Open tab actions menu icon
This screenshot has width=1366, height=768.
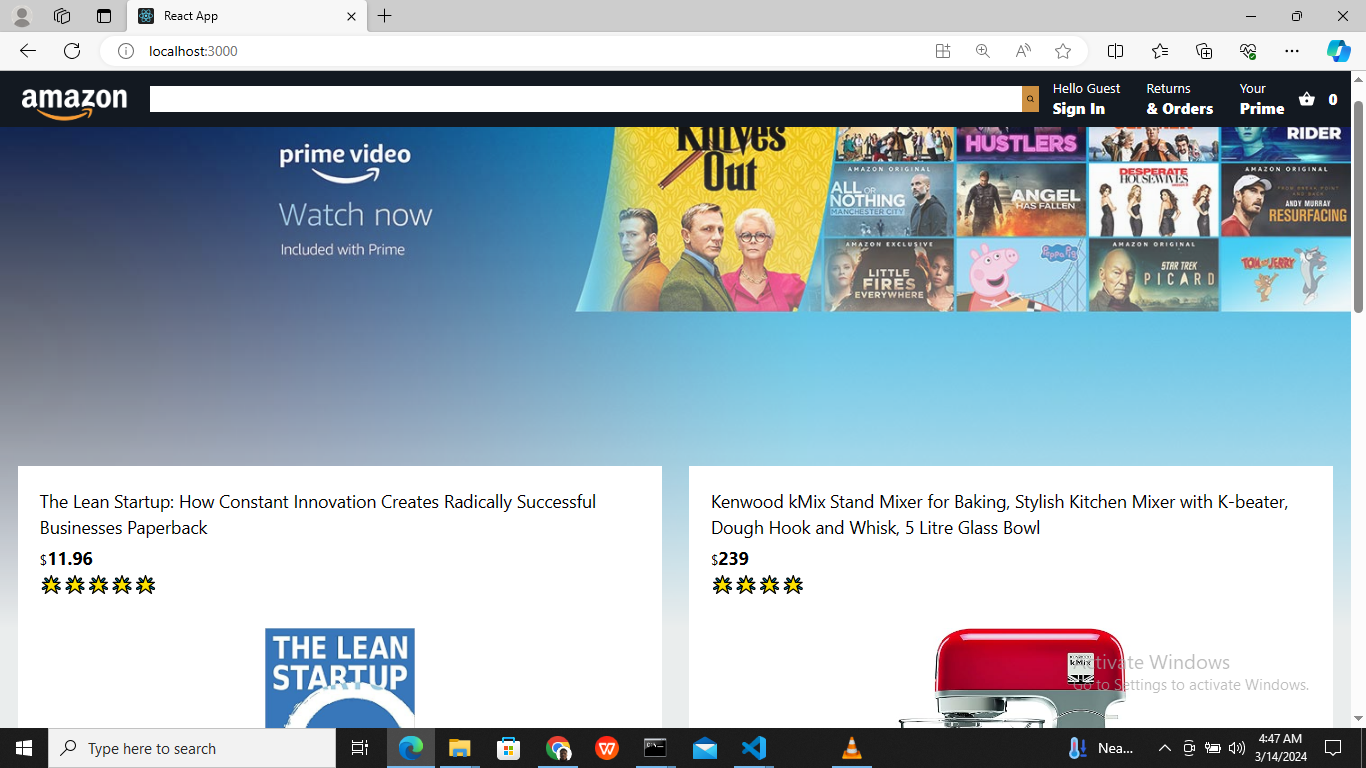(104, 16)
